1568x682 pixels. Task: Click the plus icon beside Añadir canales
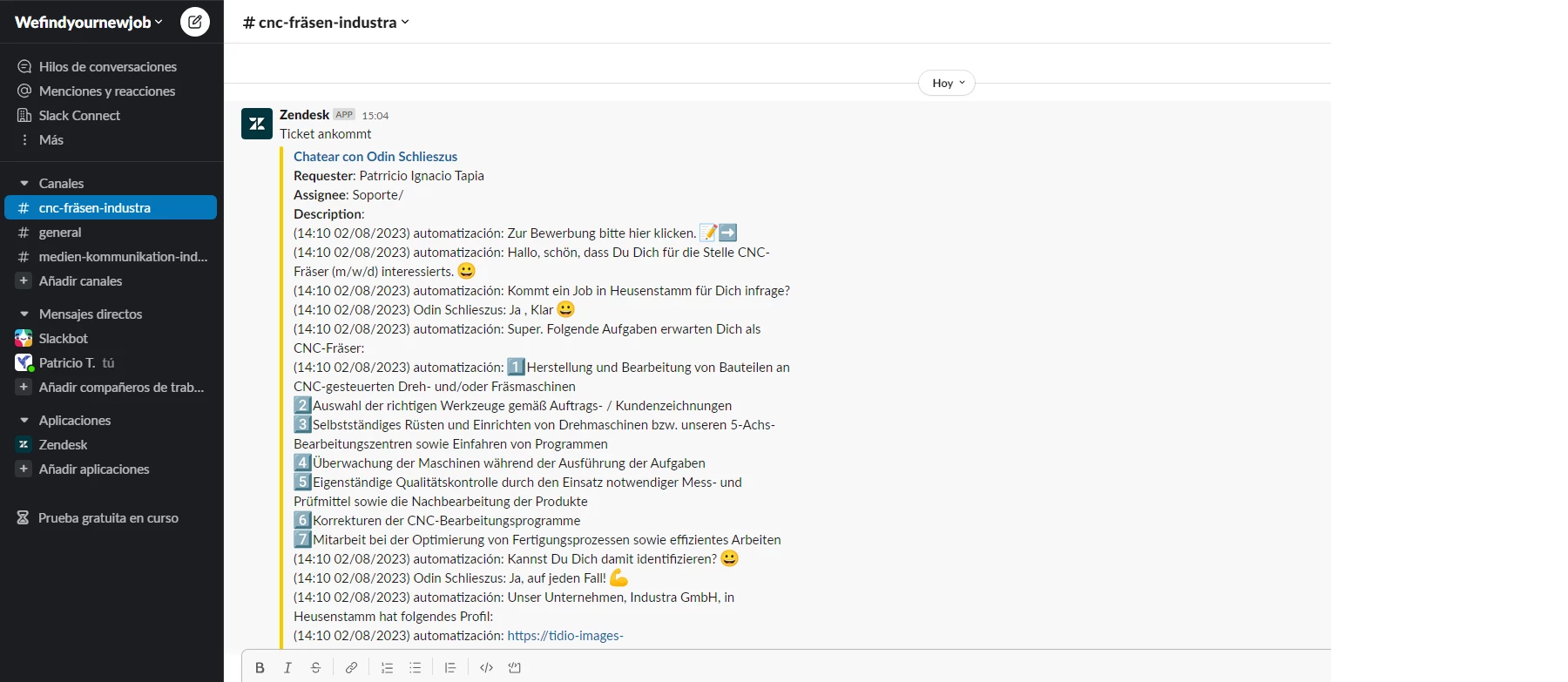tap(24, 280)
